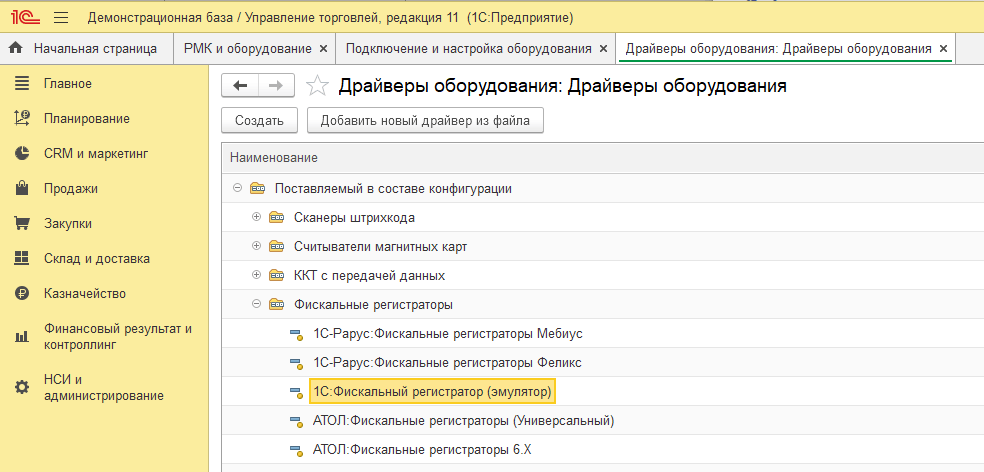
Task: Expand ККТ с передачей данных group
Action: click(256, 275)
